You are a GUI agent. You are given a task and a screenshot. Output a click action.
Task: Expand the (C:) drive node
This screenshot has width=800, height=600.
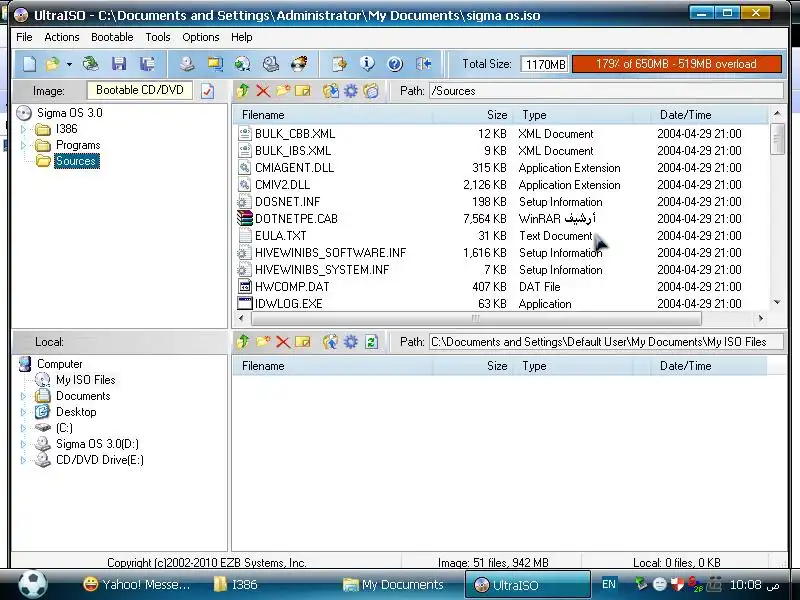tap(23, 428)
